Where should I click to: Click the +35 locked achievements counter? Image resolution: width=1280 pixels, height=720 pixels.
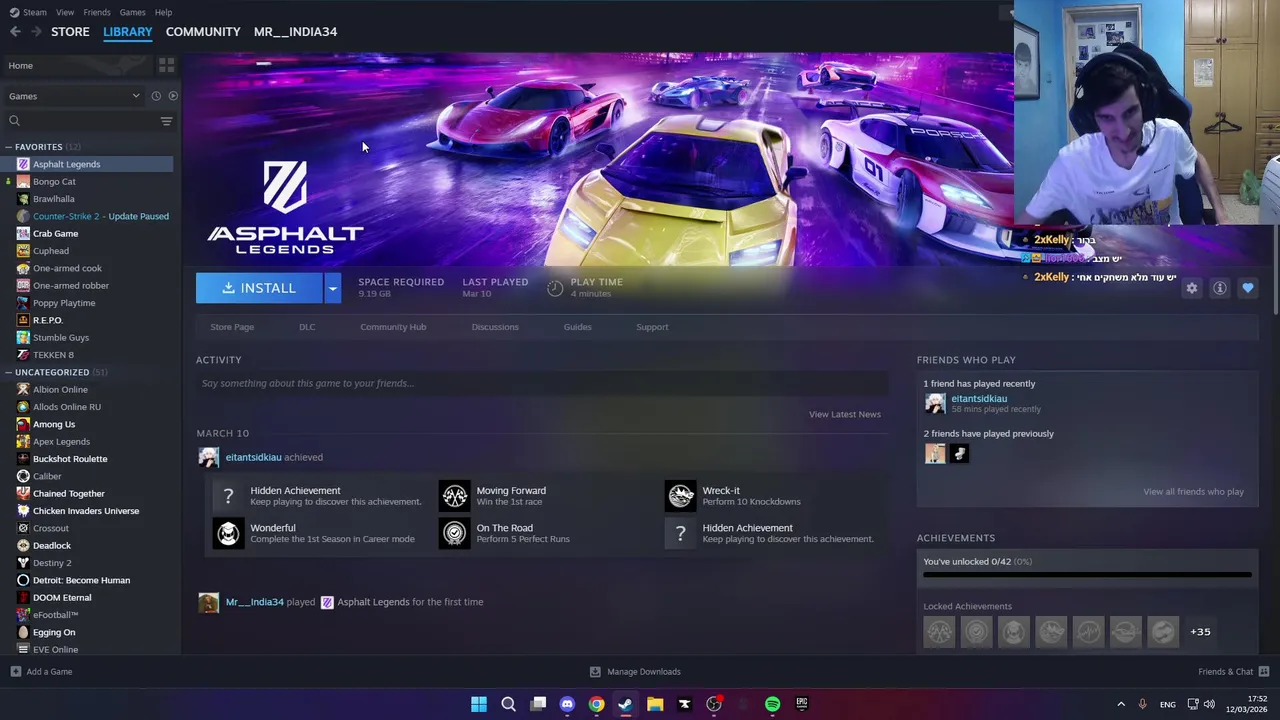[1200, 632]
